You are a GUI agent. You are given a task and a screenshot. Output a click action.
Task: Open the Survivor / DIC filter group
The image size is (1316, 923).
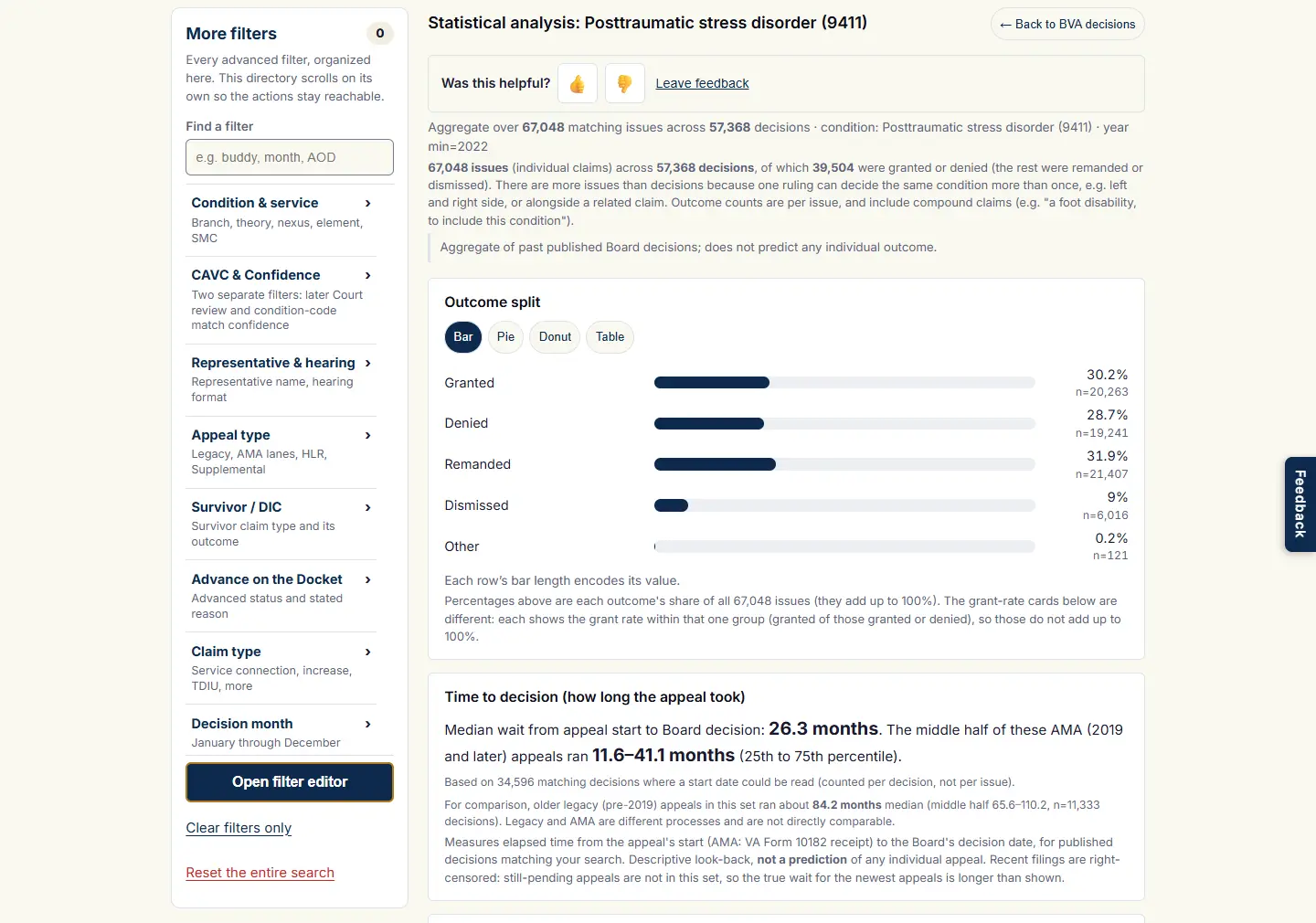[x=281, y=524]
